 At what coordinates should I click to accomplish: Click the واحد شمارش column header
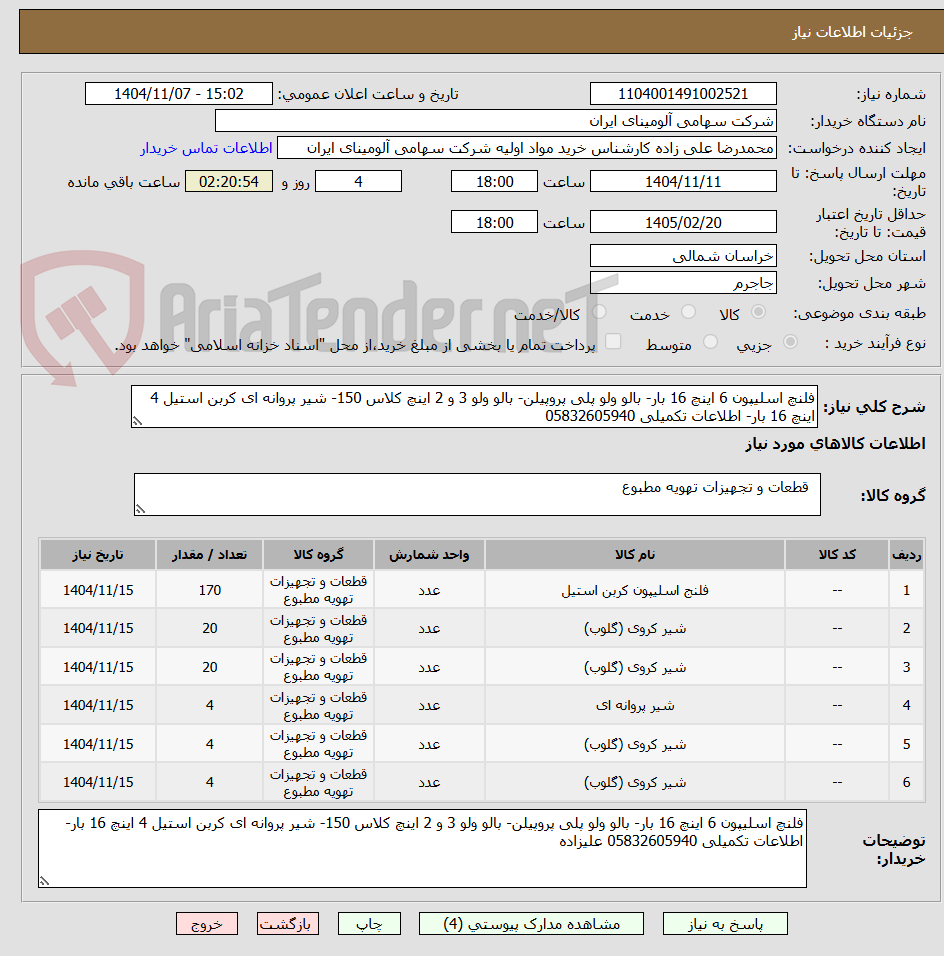point(429,554)
